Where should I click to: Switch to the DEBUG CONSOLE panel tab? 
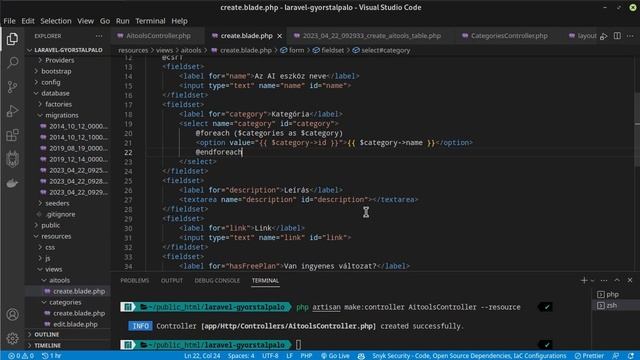[217, 280]
